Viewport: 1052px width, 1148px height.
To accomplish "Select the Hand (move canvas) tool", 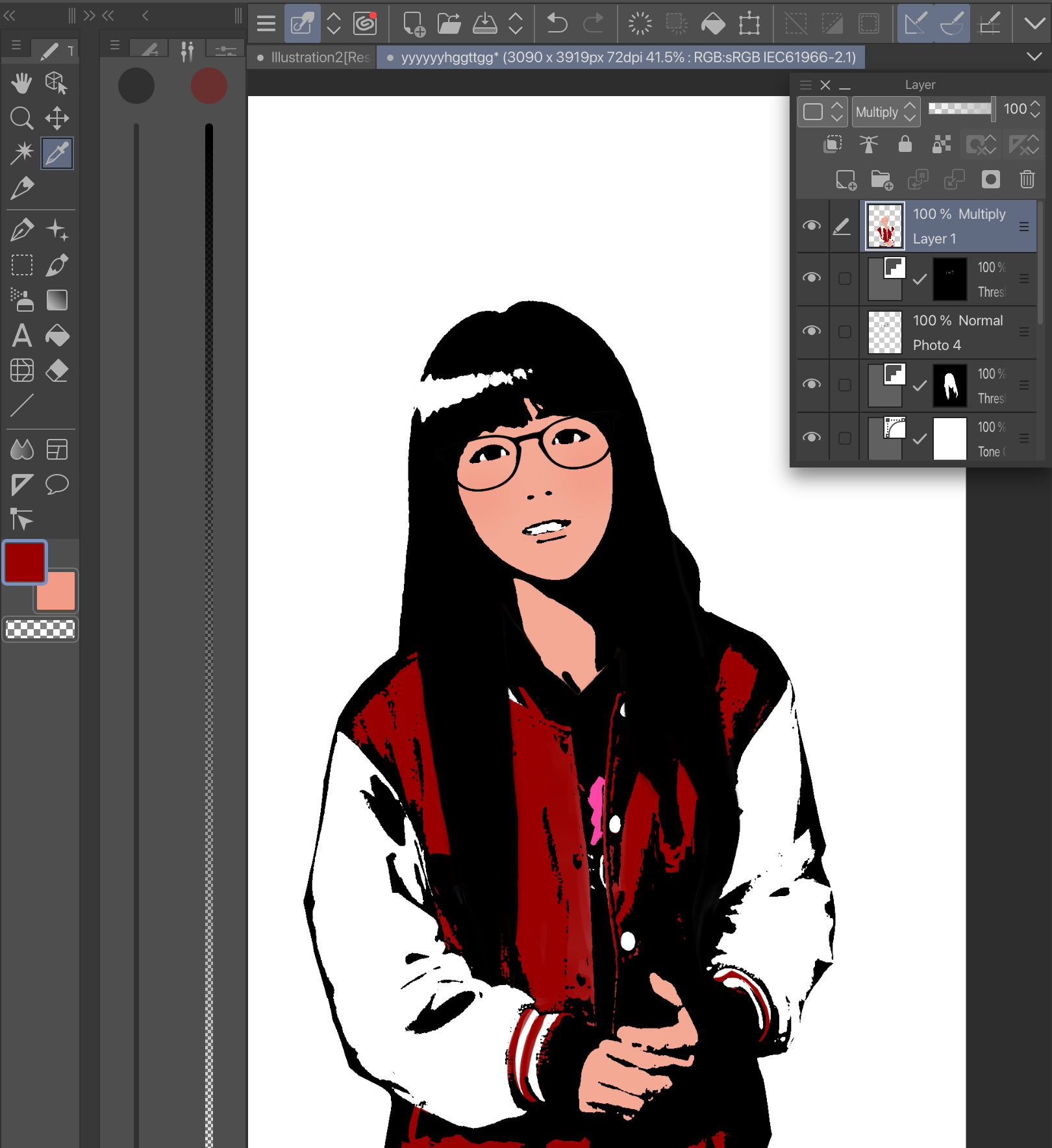I will 21,83.
